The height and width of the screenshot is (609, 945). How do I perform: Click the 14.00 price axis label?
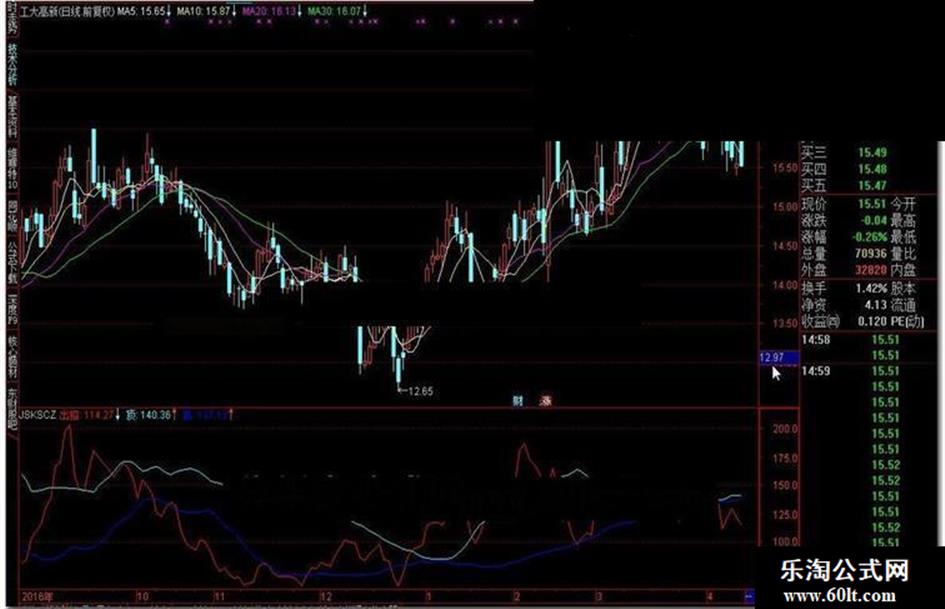coord(785,285)
